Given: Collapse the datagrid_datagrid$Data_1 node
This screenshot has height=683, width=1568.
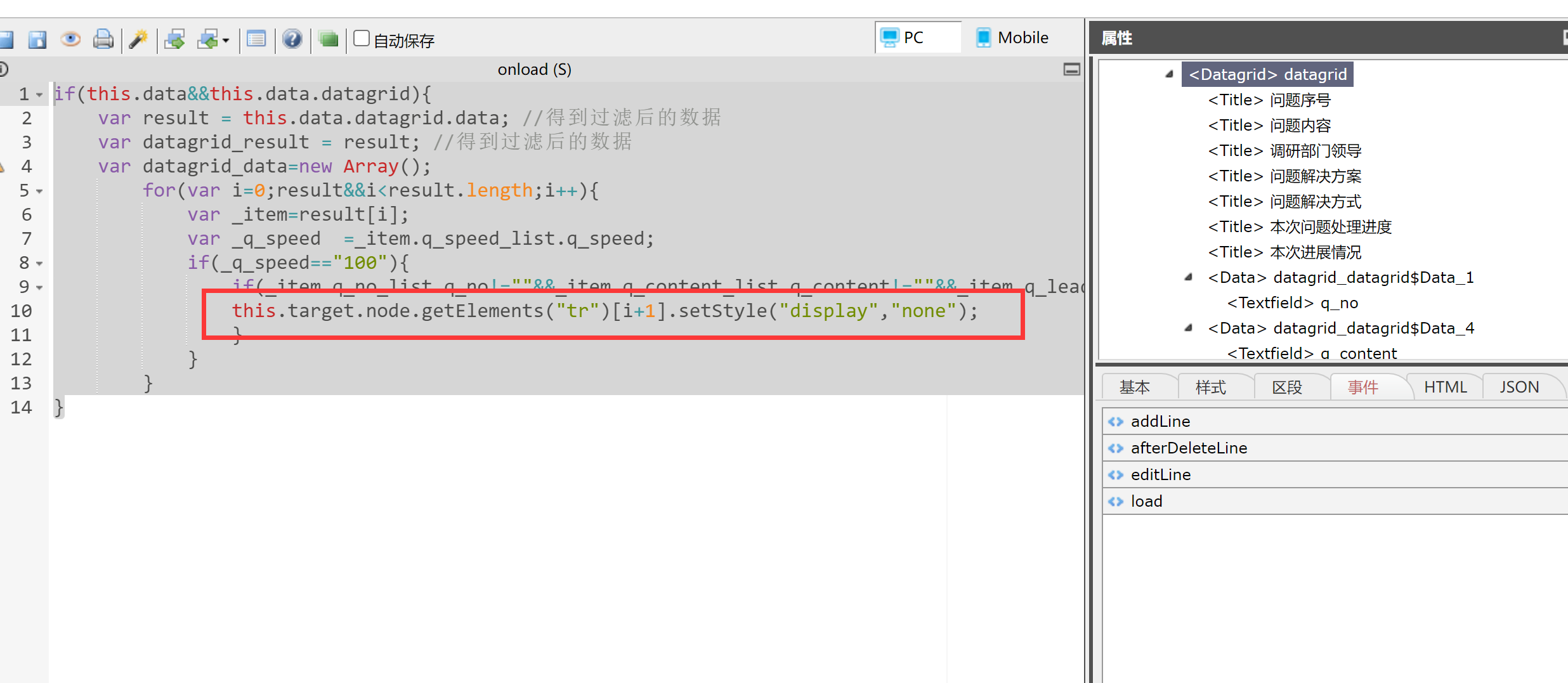Looking at the screenshot, I should pyautogui.click(x=1188, y=277).
